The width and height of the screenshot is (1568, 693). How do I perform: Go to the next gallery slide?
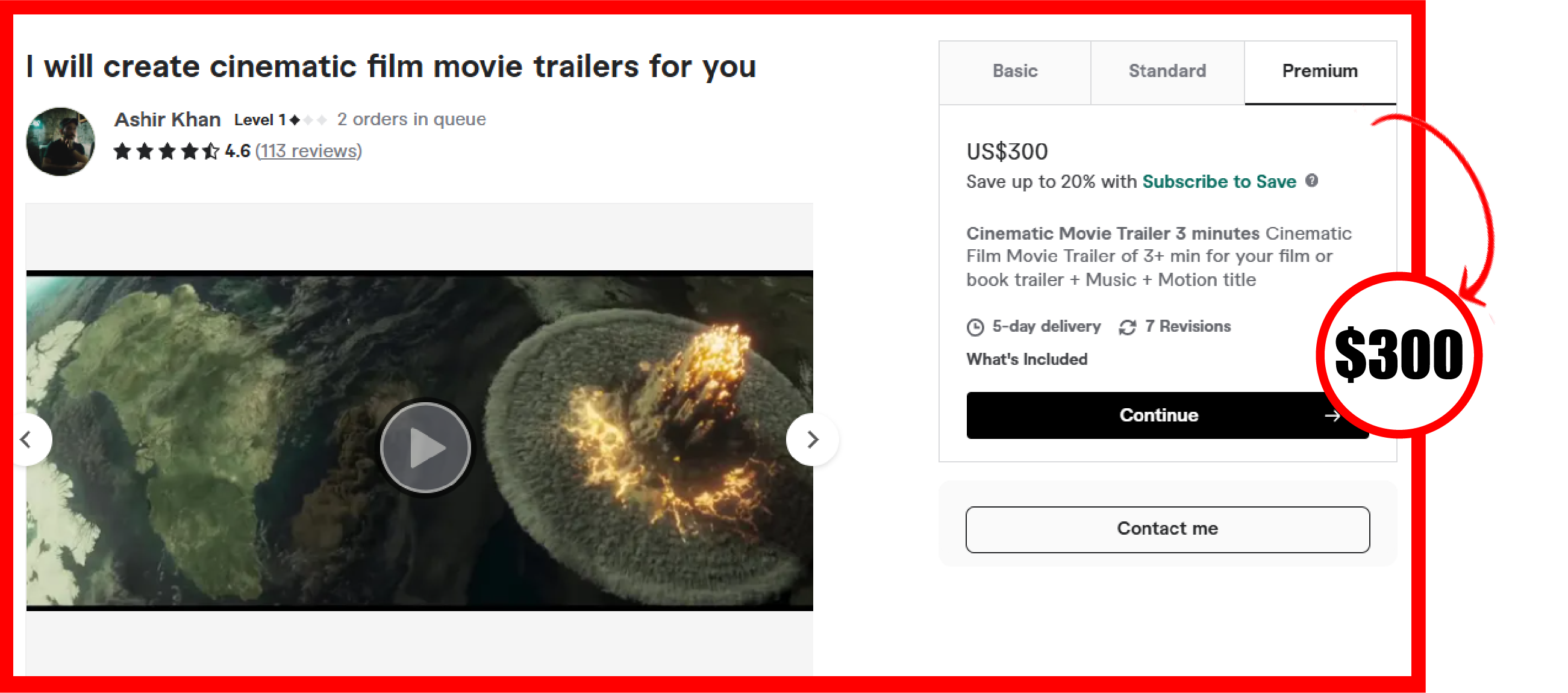click(x=813, y=440)
